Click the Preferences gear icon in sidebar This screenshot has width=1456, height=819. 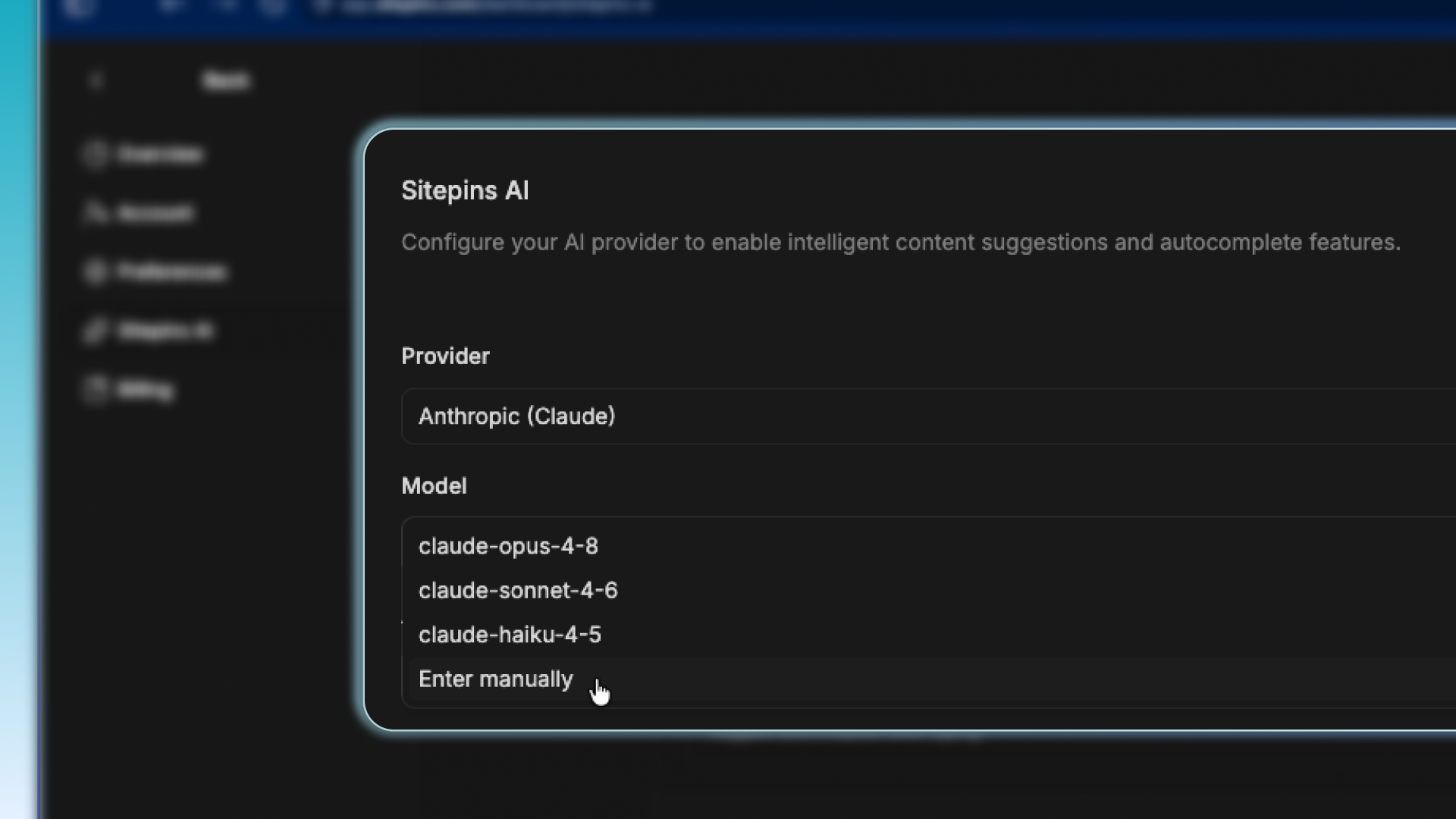click(x=95, y=271)
